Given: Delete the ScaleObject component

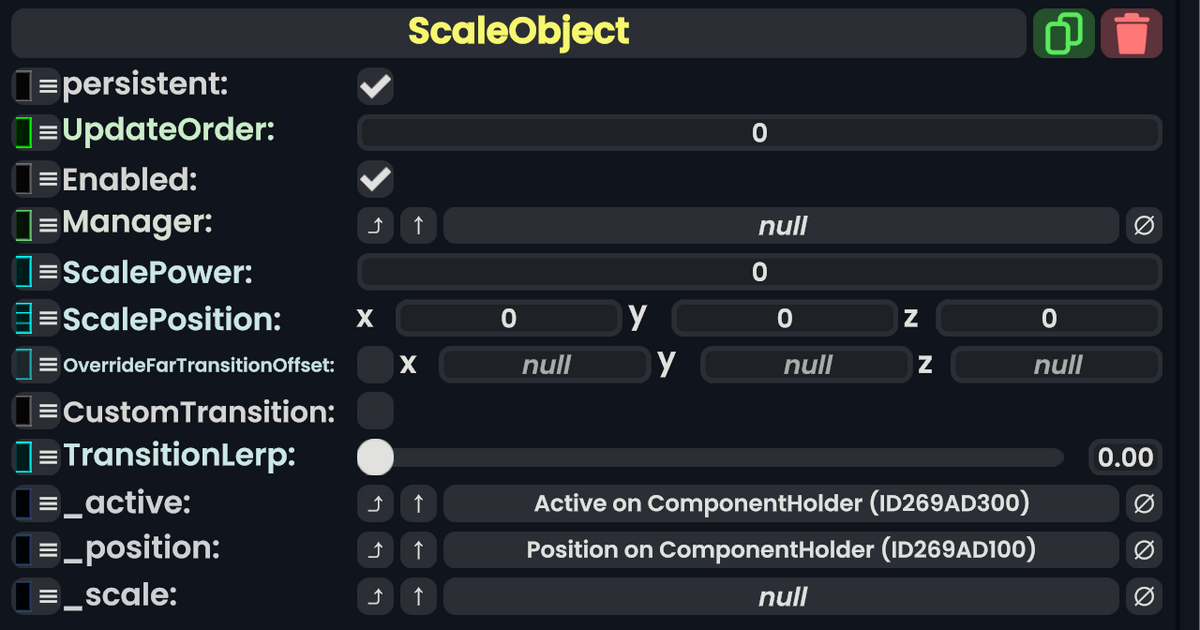Looking at the screenshot, I should click(1131, 32).
